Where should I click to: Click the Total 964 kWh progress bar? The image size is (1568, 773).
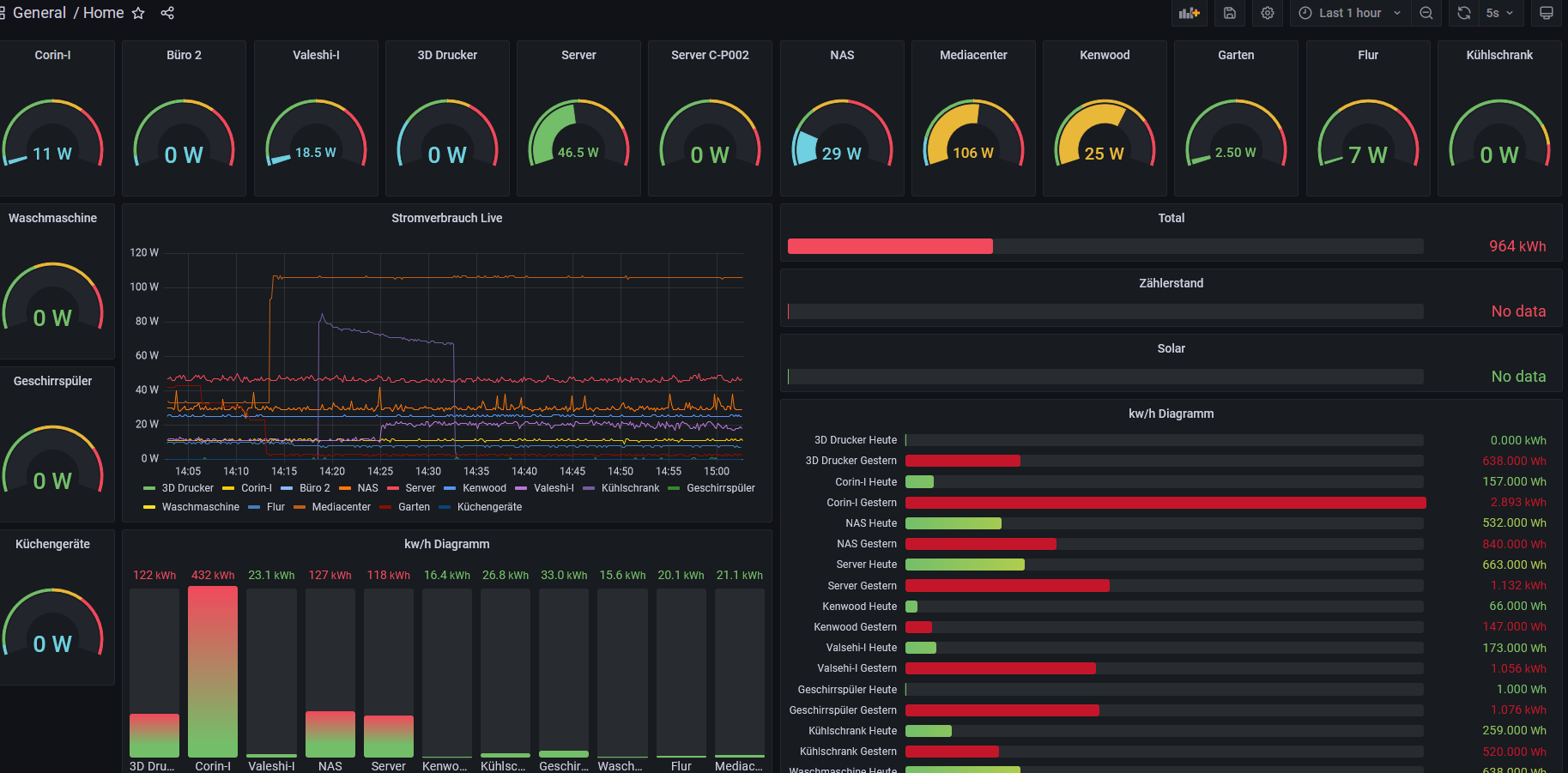pos(1105,246)
